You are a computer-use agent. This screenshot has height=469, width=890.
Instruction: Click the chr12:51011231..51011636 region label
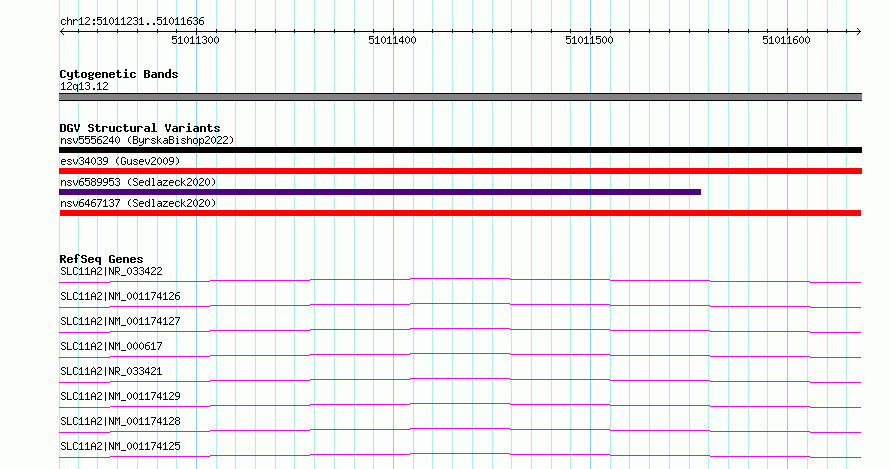click(x=132, y=22)
